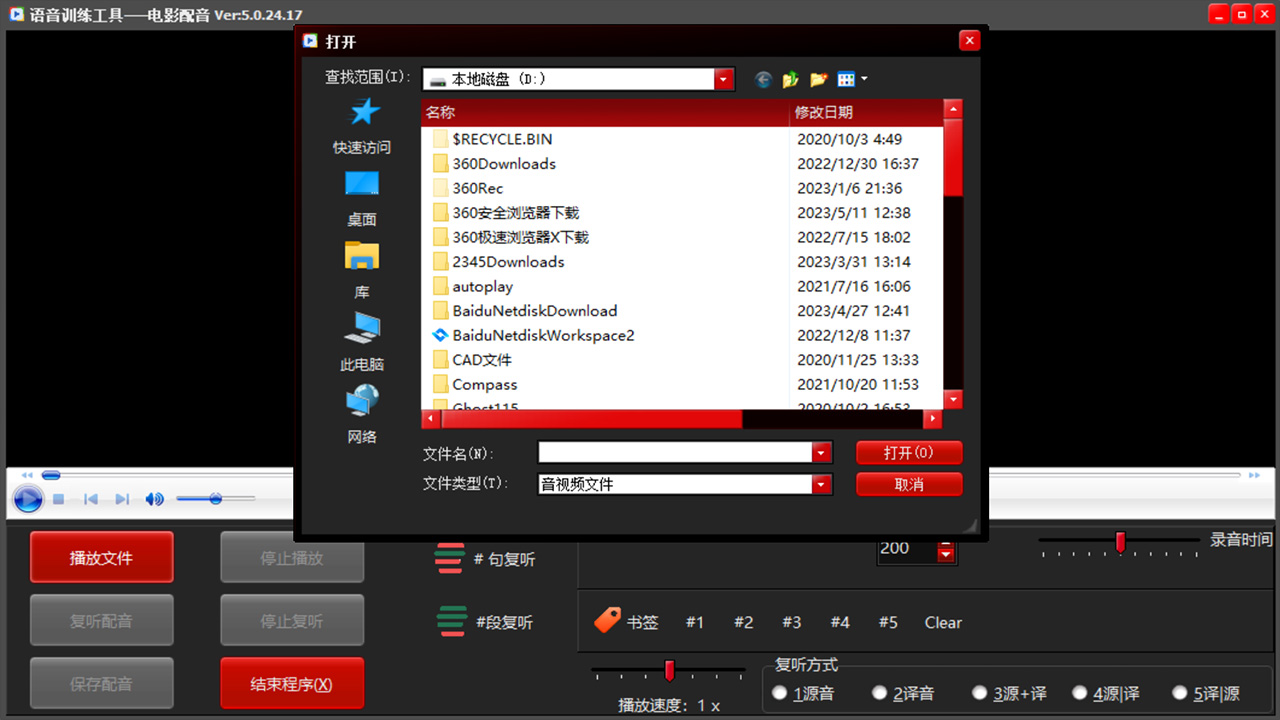
Task: Open the 文件名 dropdown arrow
Action: point(822,453)
